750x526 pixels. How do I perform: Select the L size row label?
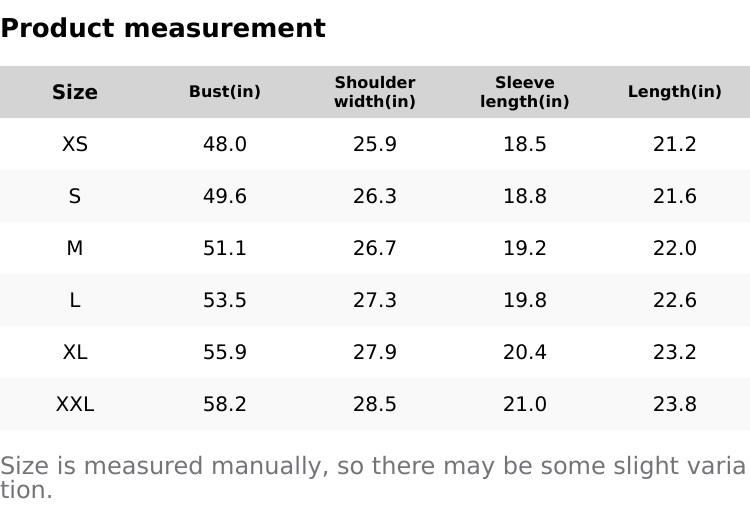click(x=75, y=300)
